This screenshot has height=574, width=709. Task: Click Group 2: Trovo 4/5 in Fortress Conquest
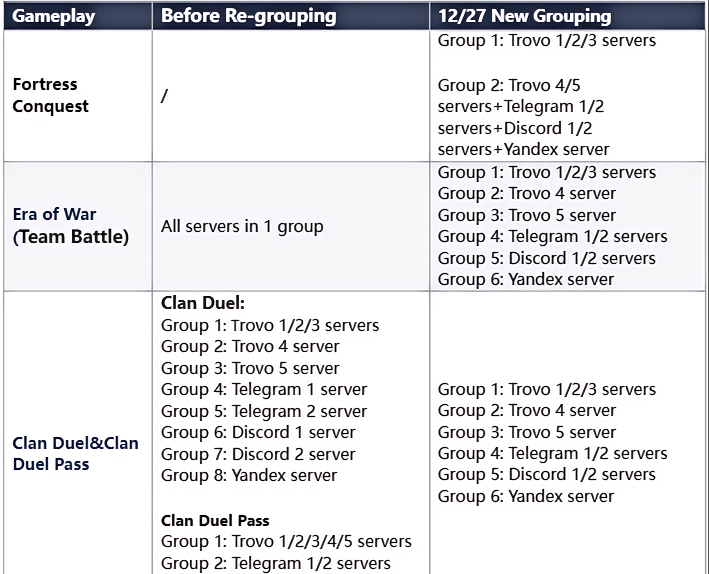(x=509, y=85)
